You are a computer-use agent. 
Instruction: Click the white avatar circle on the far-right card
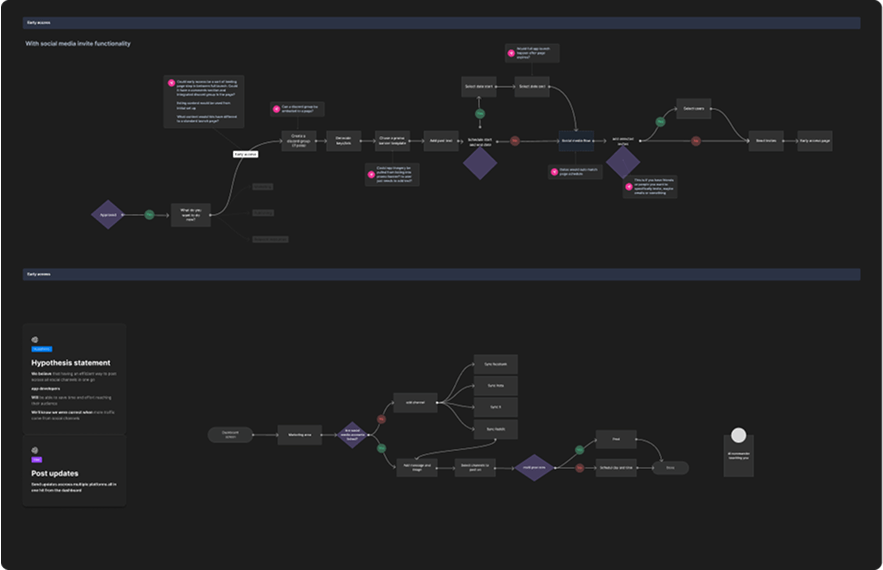coord(738,436)
